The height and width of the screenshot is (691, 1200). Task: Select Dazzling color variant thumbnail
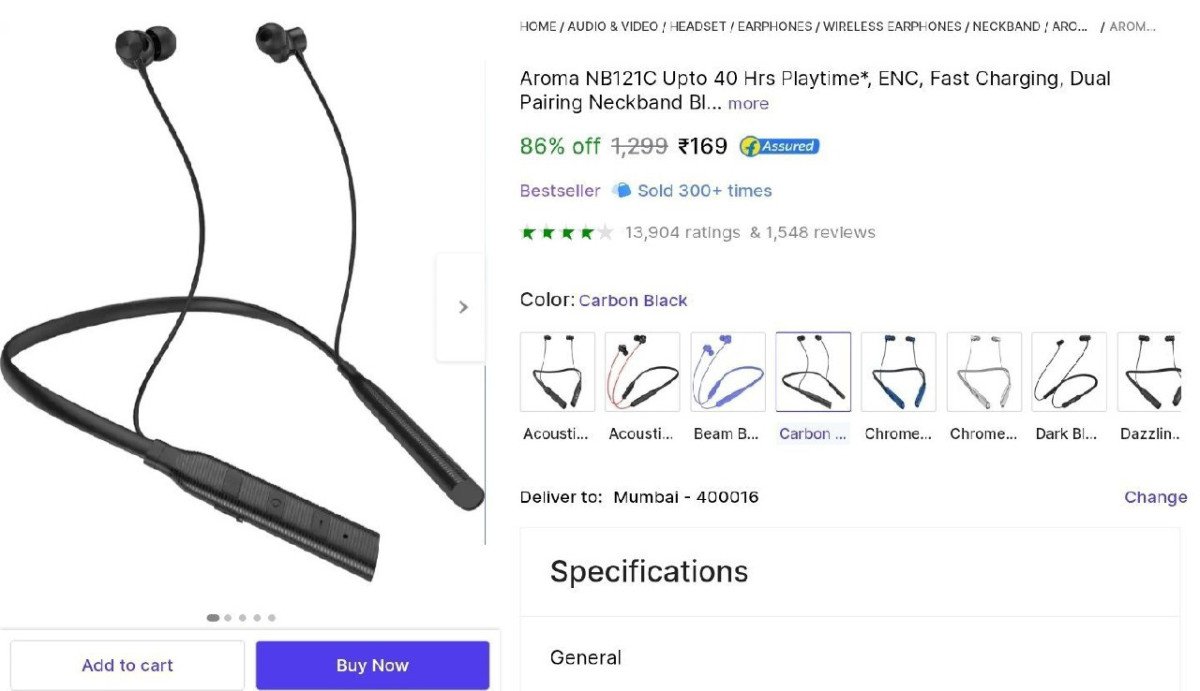[x=1149, y=372]
